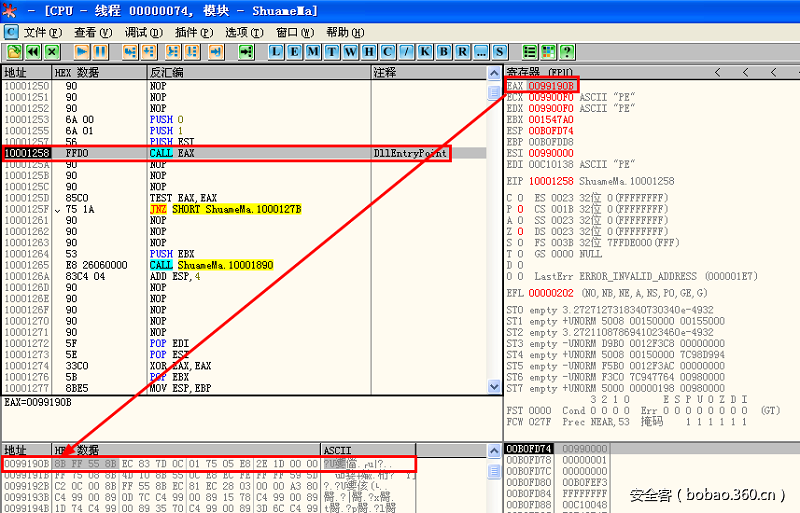Click the Step Over toolbar icon
This screenshot has width=800, height=513.
click(x=150, y=51)
